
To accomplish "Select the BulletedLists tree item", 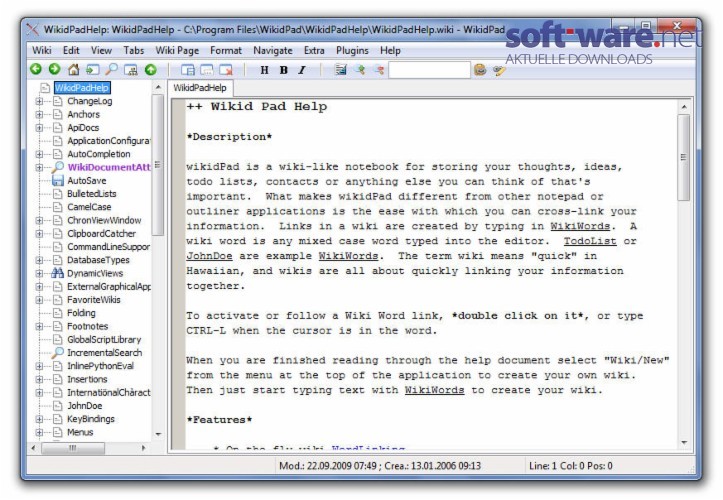I will (92, 194).
